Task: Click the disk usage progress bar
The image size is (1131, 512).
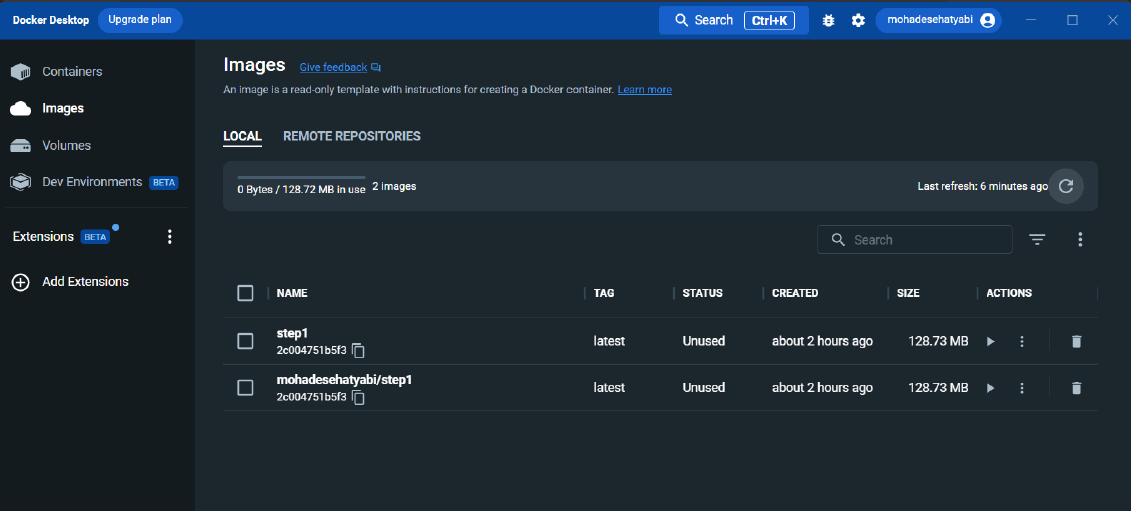Action: [x=302, y=177]
